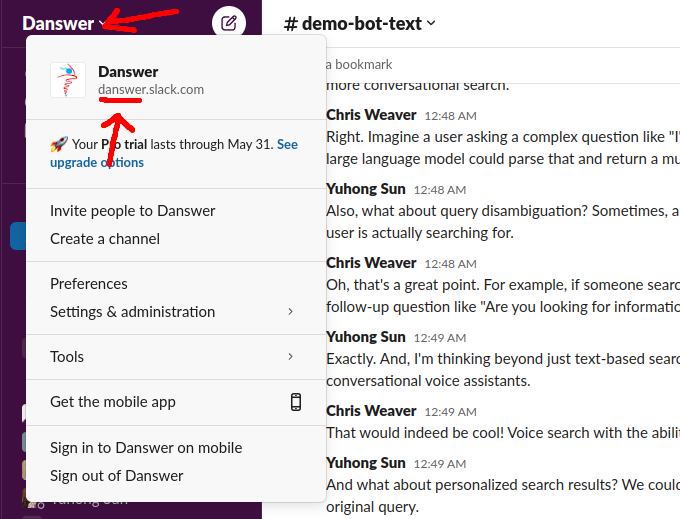
Task: Click the first Yuhong Sun sender name
Action: 366,189
